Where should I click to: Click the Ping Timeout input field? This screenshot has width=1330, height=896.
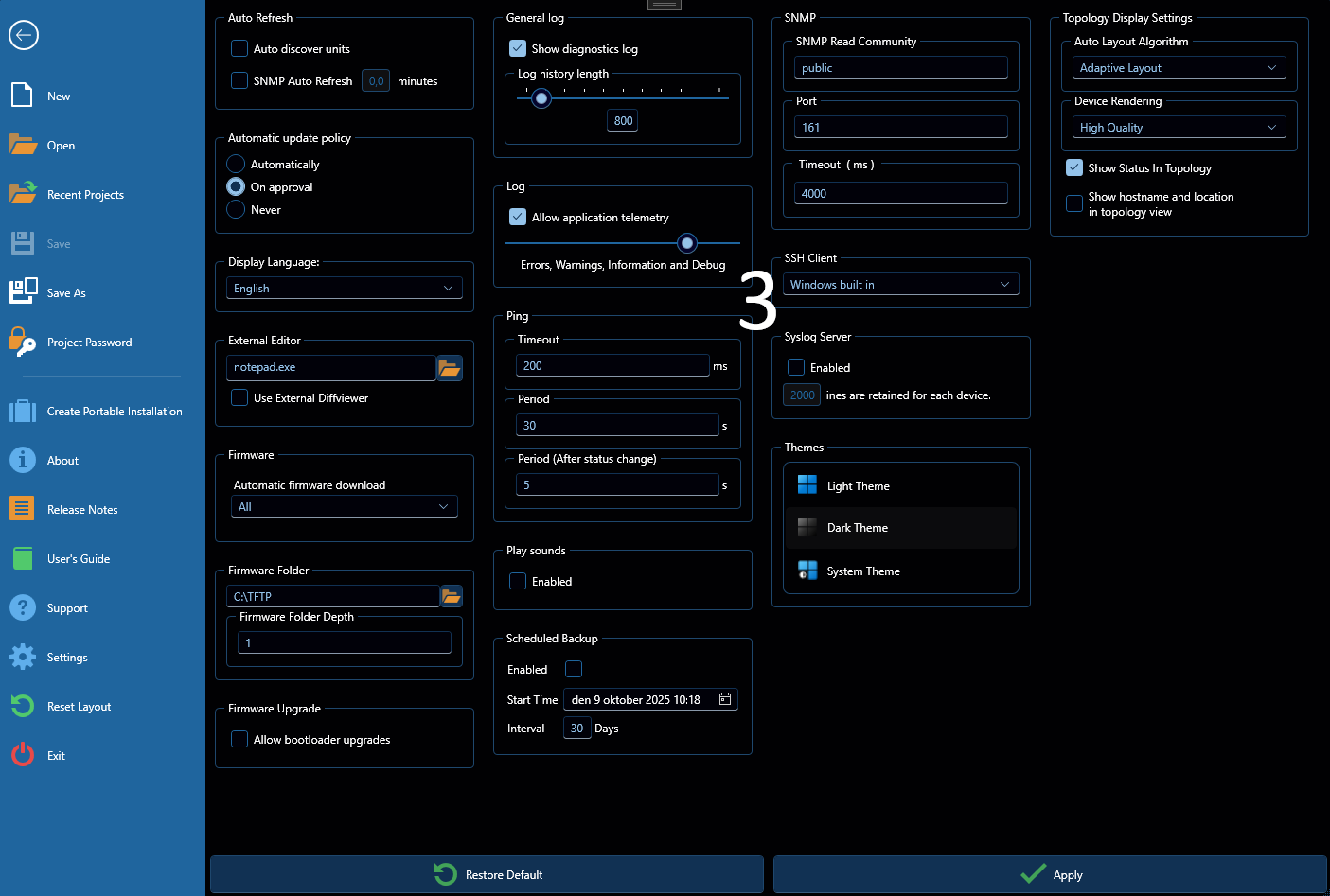(x=612, y=365)
